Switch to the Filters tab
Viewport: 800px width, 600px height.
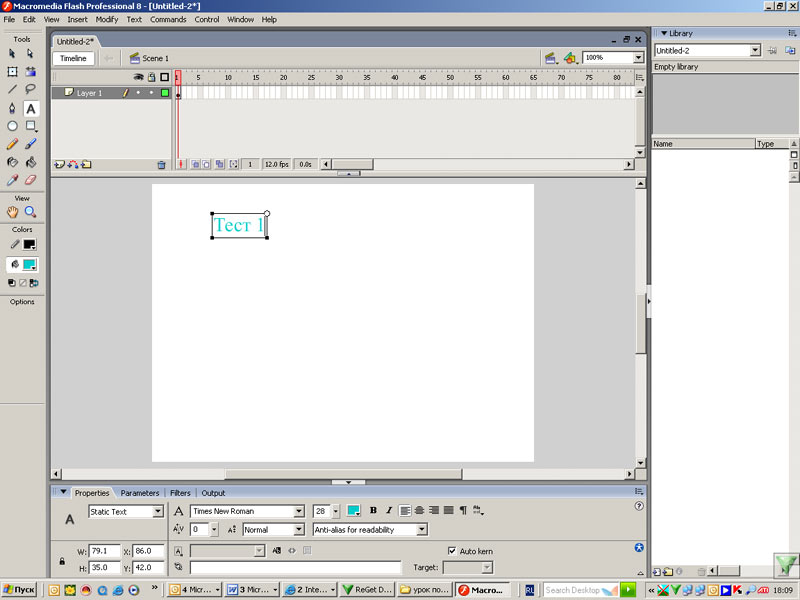point(180,493)
